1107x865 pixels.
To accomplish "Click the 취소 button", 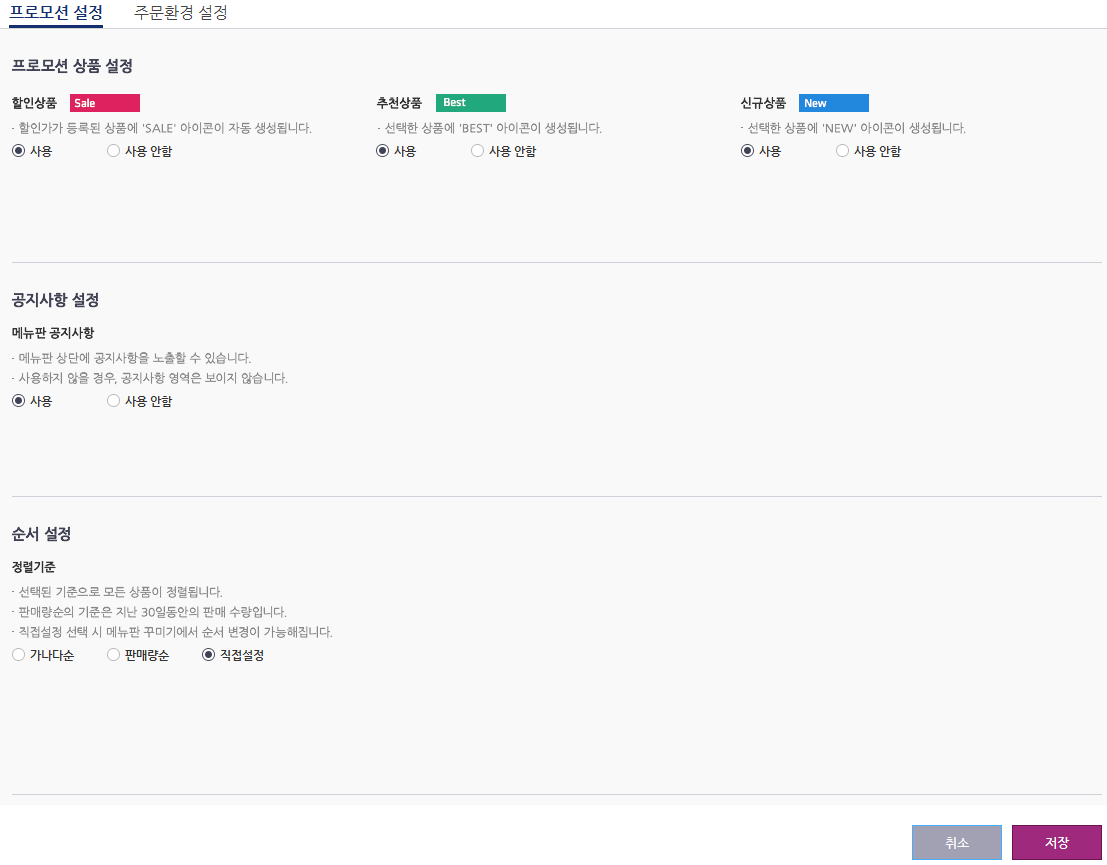I will coord(957,842).
